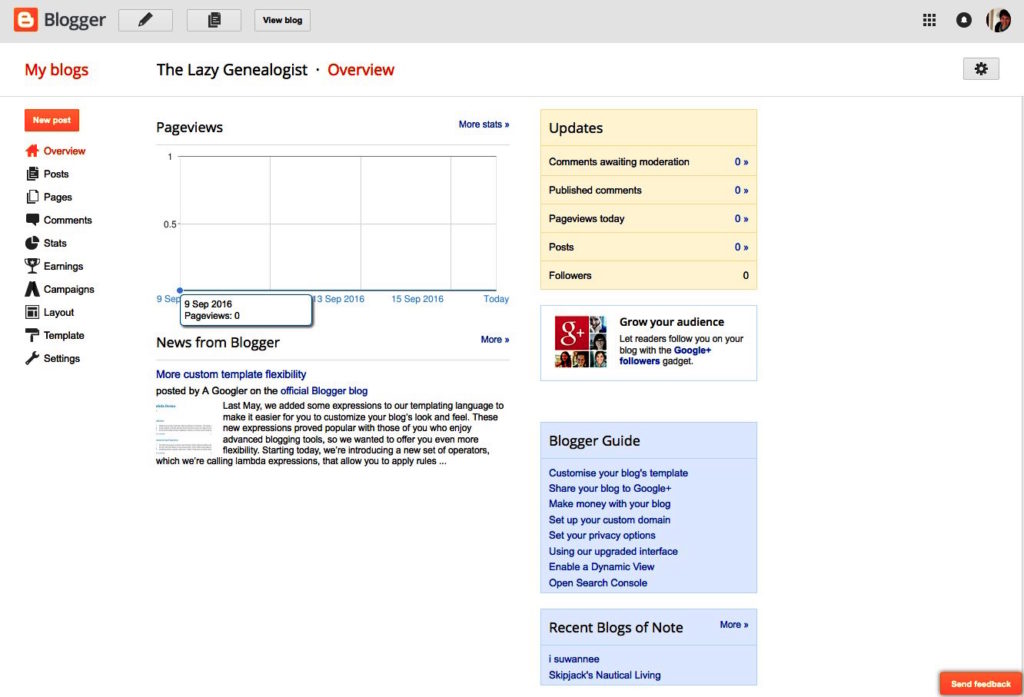Click the account profile avatar
This screenshot has height=697, width=1024.
point(999,20)
